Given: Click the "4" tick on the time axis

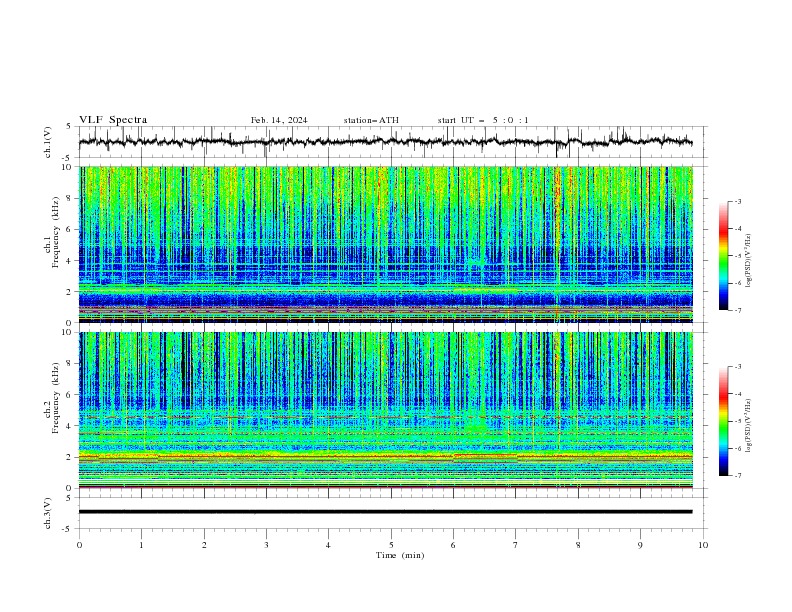Looking at the screenshot, I should coord(329,545).
